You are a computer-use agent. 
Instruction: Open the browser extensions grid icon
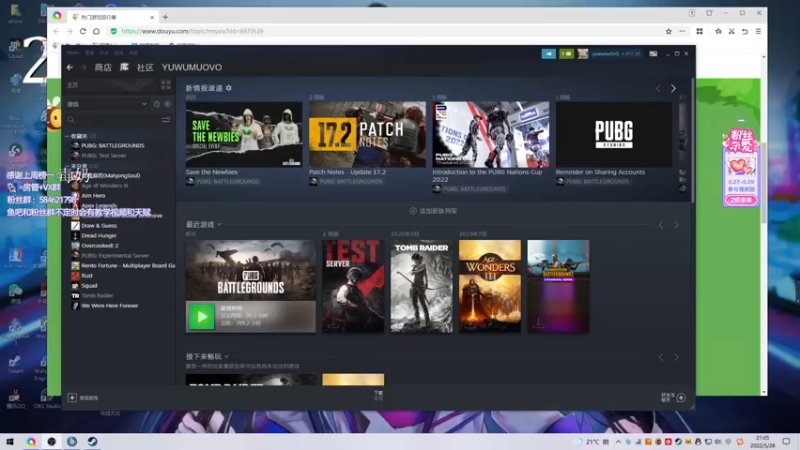(699, 31)
